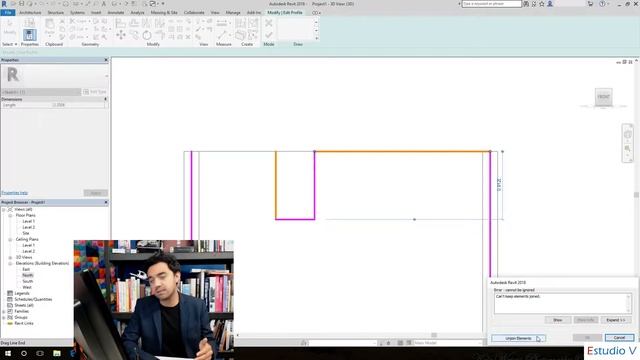Select the Modify | Edit Profile tab
This screenshot has height=360, width=640.
pyautogui.click(x=285, y=13)
